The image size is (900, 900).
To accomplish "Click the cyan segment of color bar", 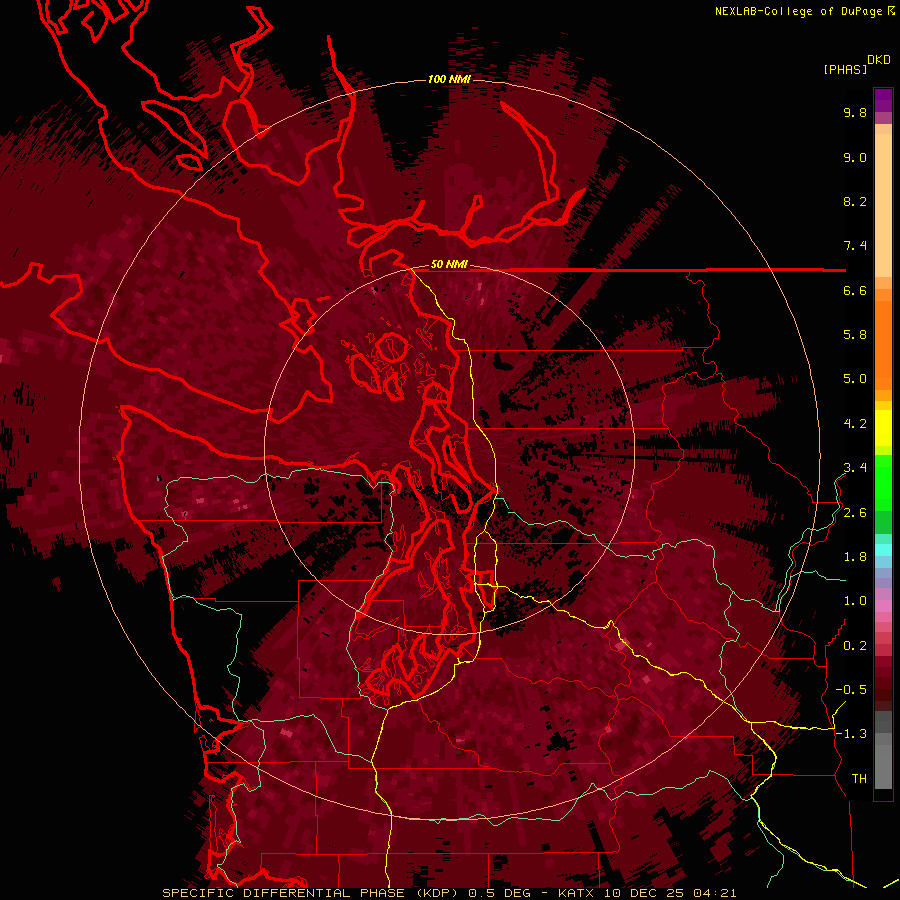I will point(883,549).
